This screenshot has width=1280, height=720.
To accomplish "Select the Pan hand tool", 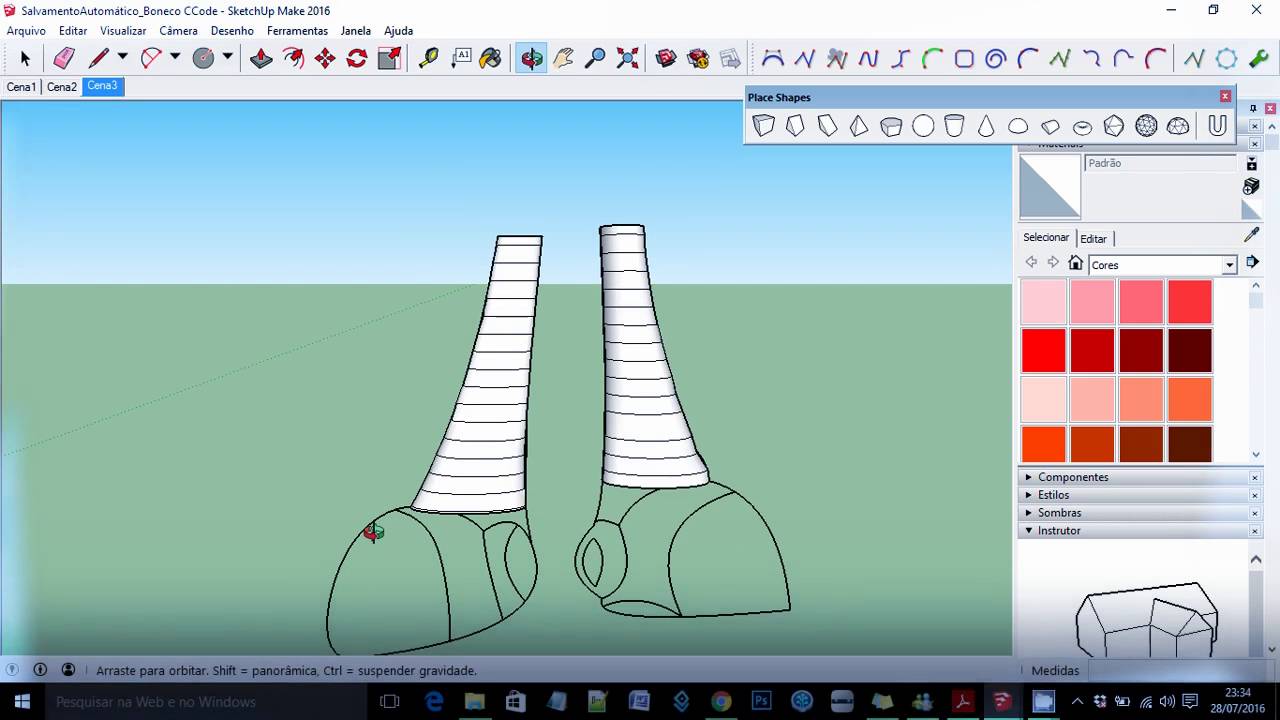I will (x=563, y=58).
